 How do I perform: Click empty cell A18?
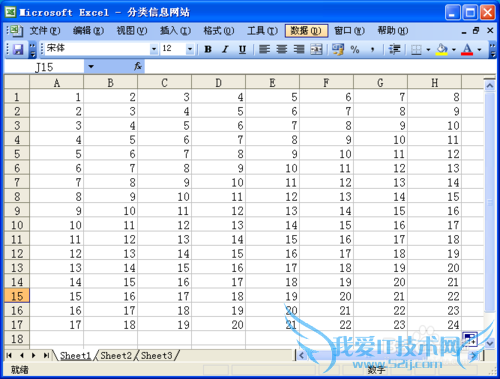pyautogui.click(x=57, y=339)
